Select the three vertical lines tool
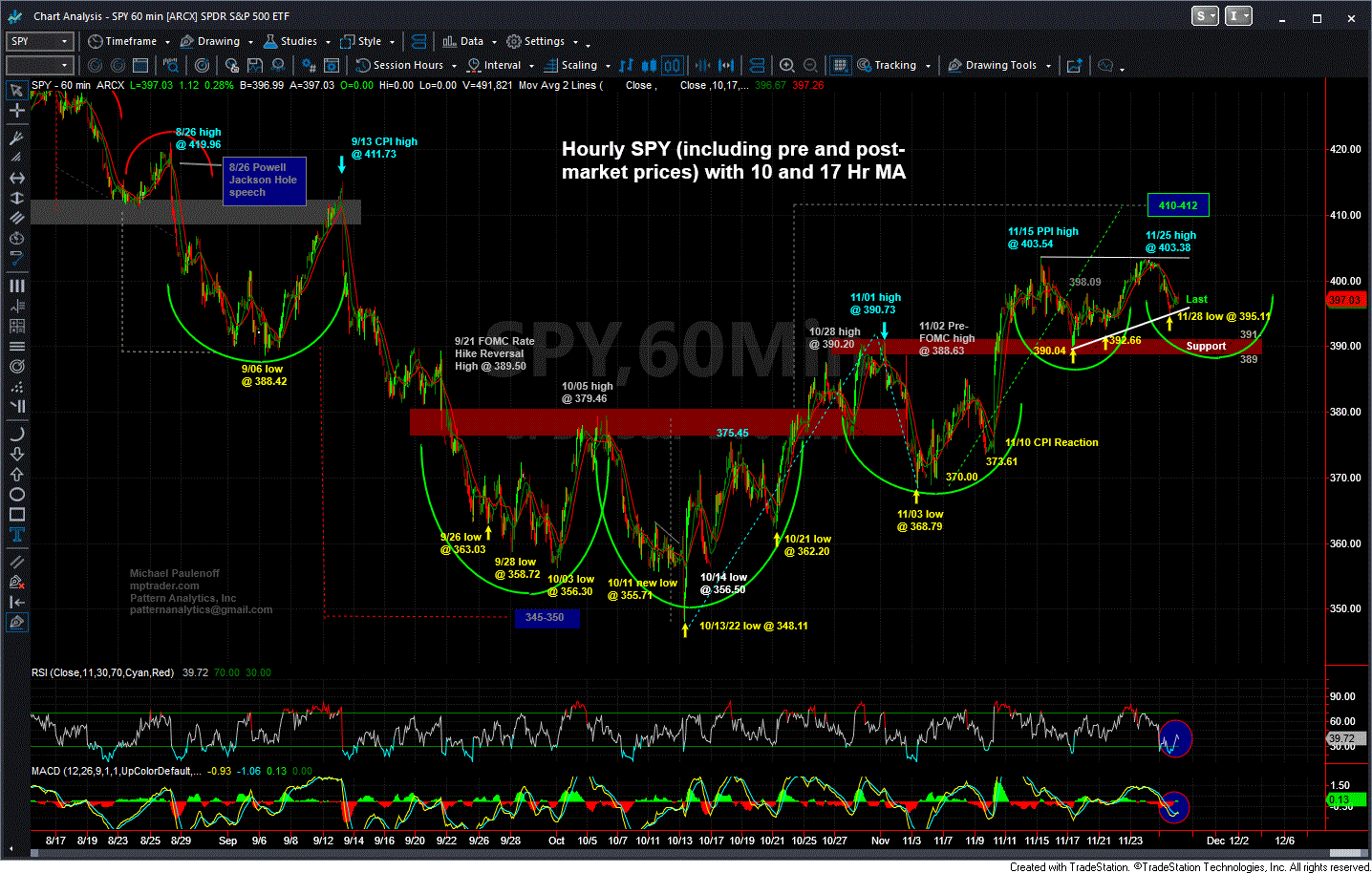 click(16, 286)
